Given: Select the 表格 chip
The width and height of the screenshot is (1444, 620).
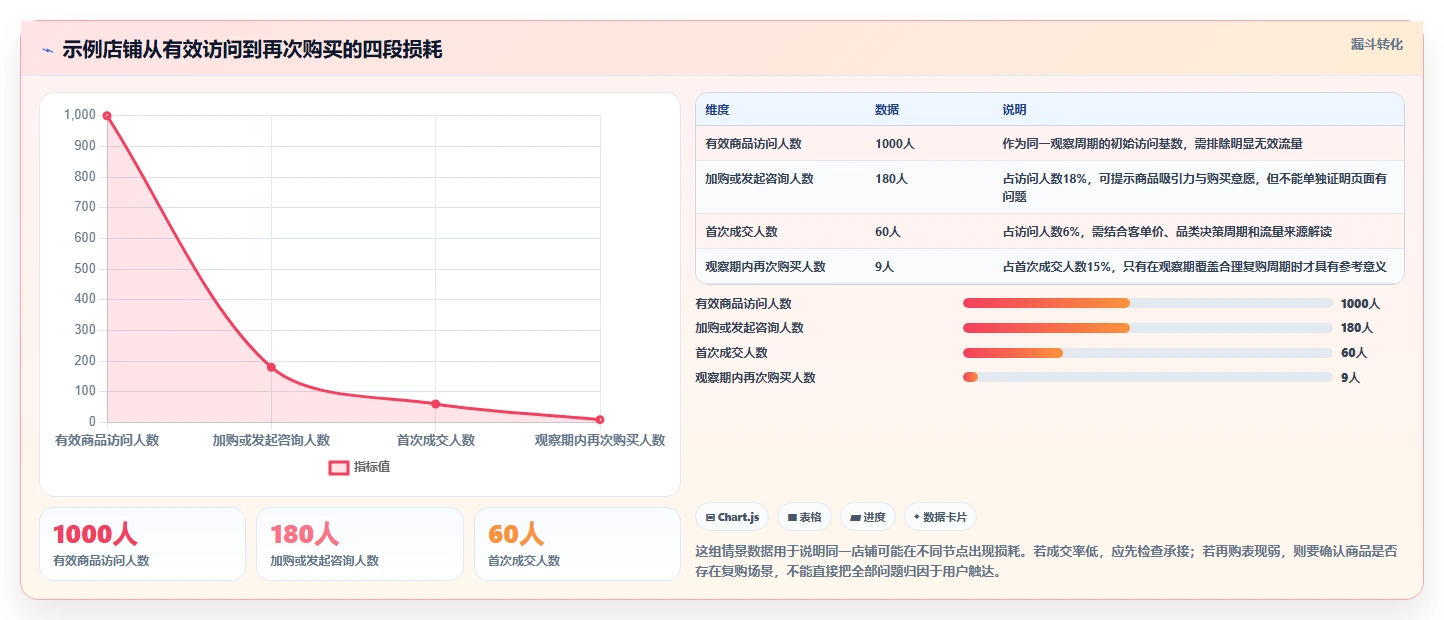Looking at the screenshot, I should [805, 517].
